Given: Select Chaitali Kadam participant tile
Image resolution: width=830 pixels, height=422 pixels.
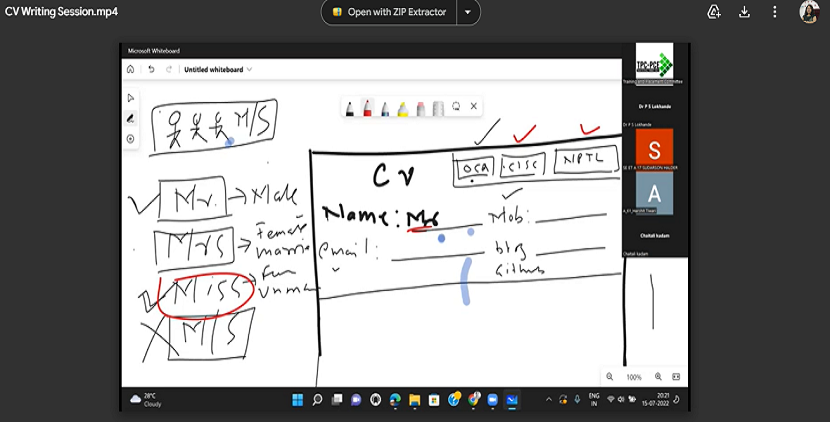Looking at the screenshot, I should tap(655, 236).
